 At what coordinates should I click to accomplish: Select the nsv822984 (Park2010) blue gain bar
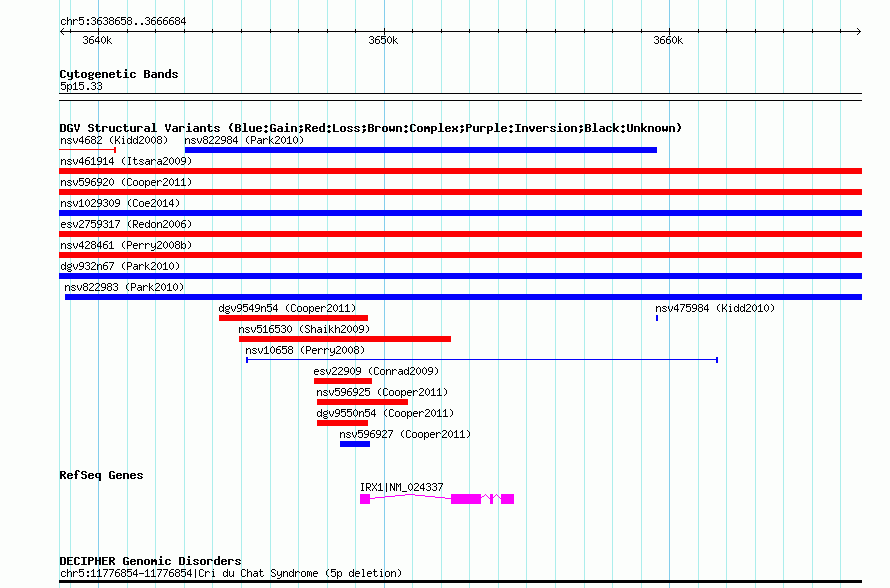421,150
